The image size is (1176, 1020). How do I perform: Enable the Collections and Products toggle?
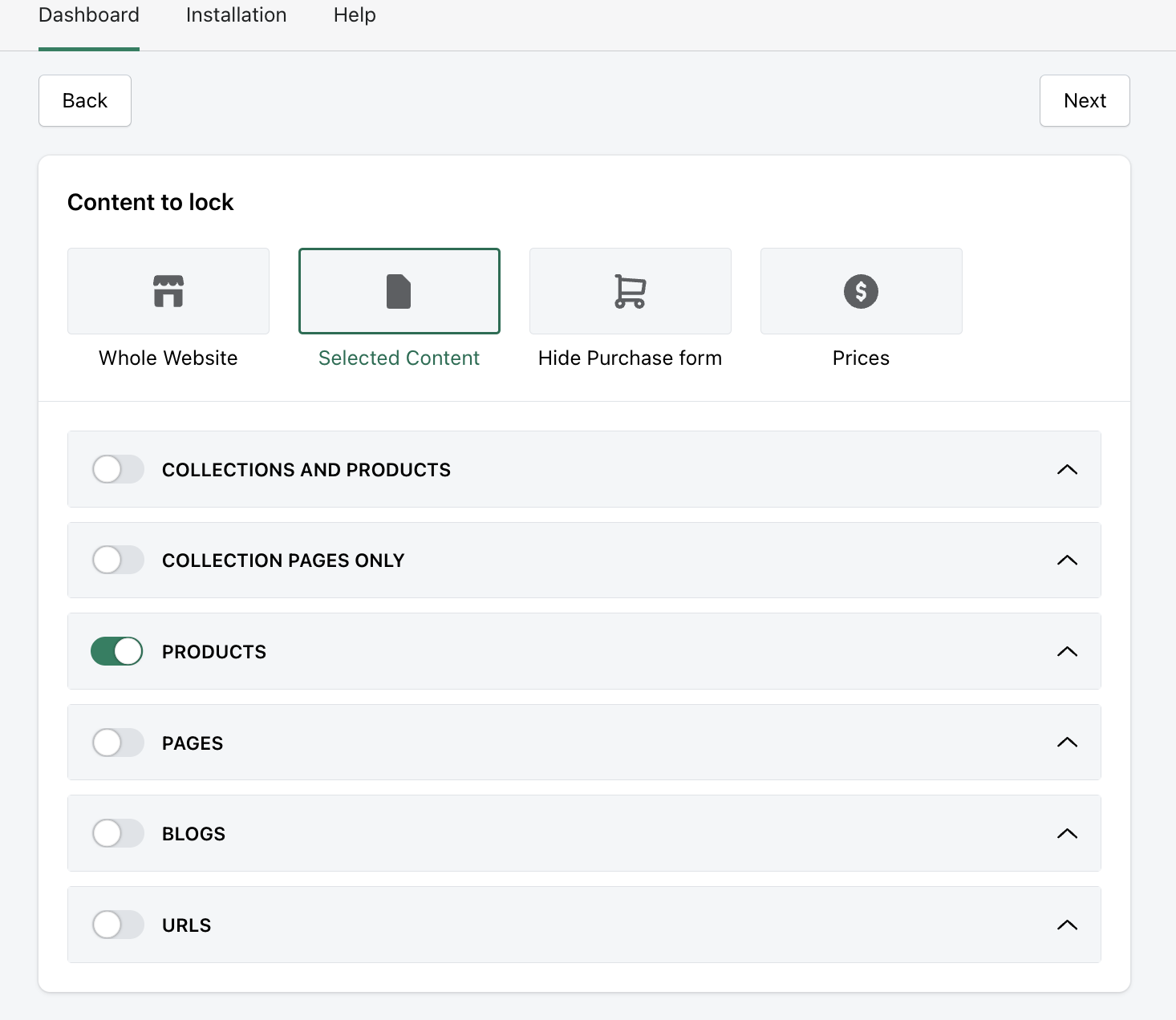pos(118,469)
